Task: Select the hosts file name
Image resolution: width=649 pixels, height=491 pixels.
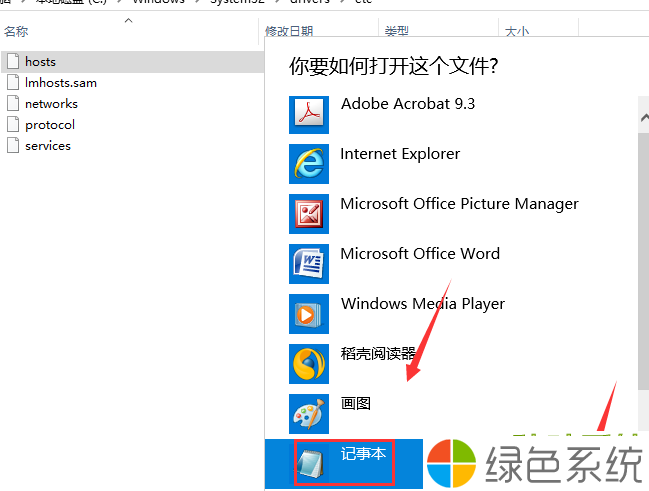Action: 40,62
